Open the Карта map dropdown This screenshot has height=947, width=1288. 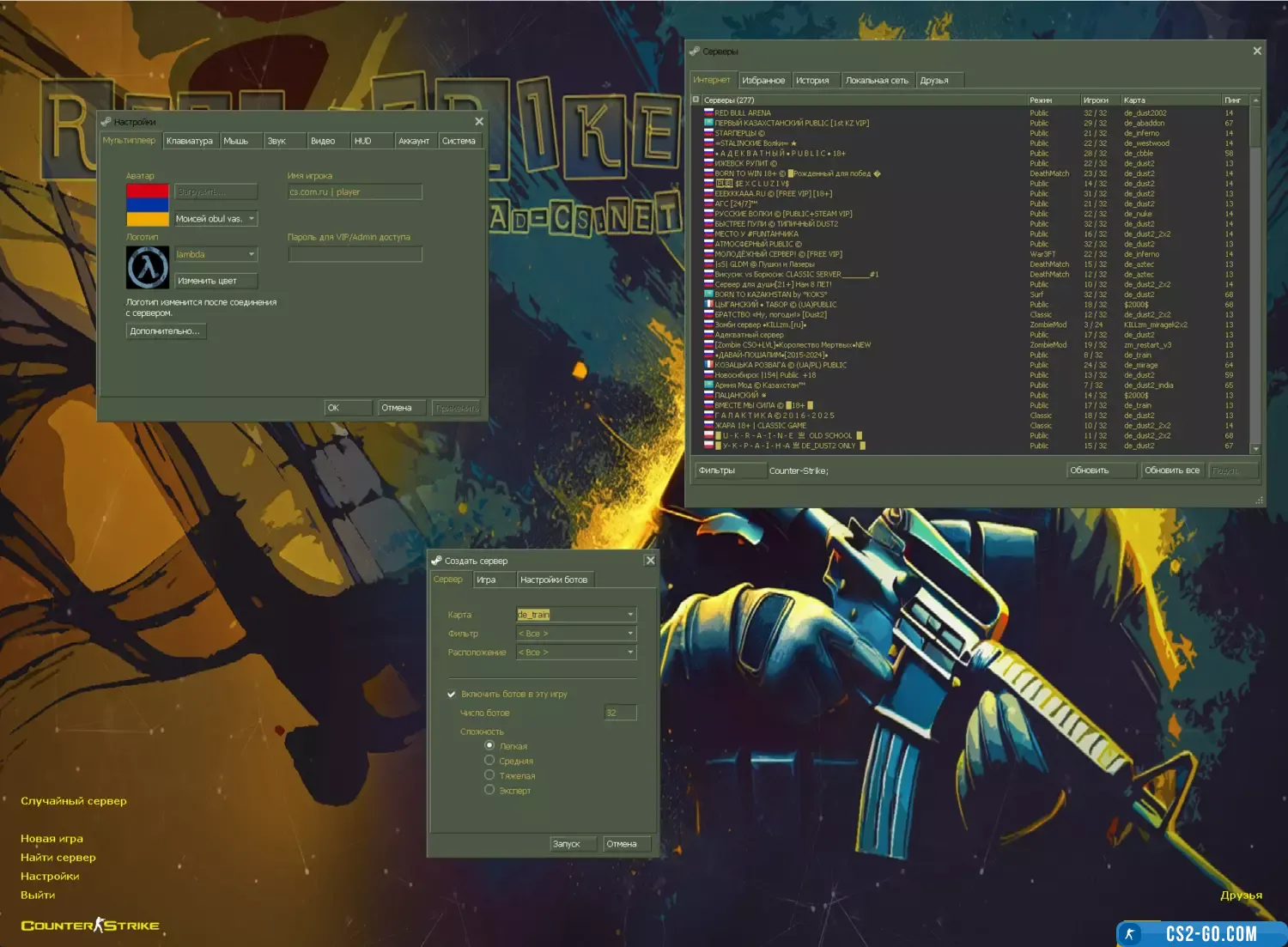click(x=630, y=615)
